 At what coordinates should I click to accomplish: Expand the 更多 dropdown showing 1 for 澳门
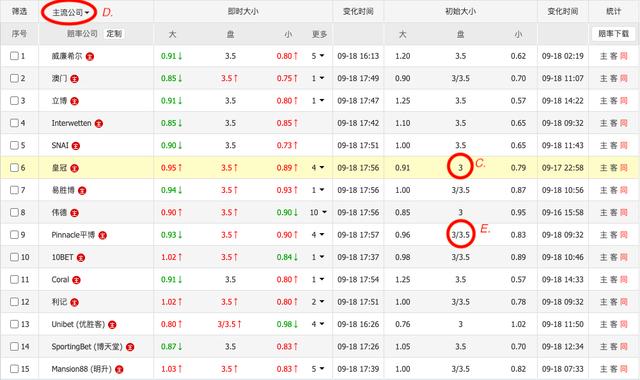(318, 78)
